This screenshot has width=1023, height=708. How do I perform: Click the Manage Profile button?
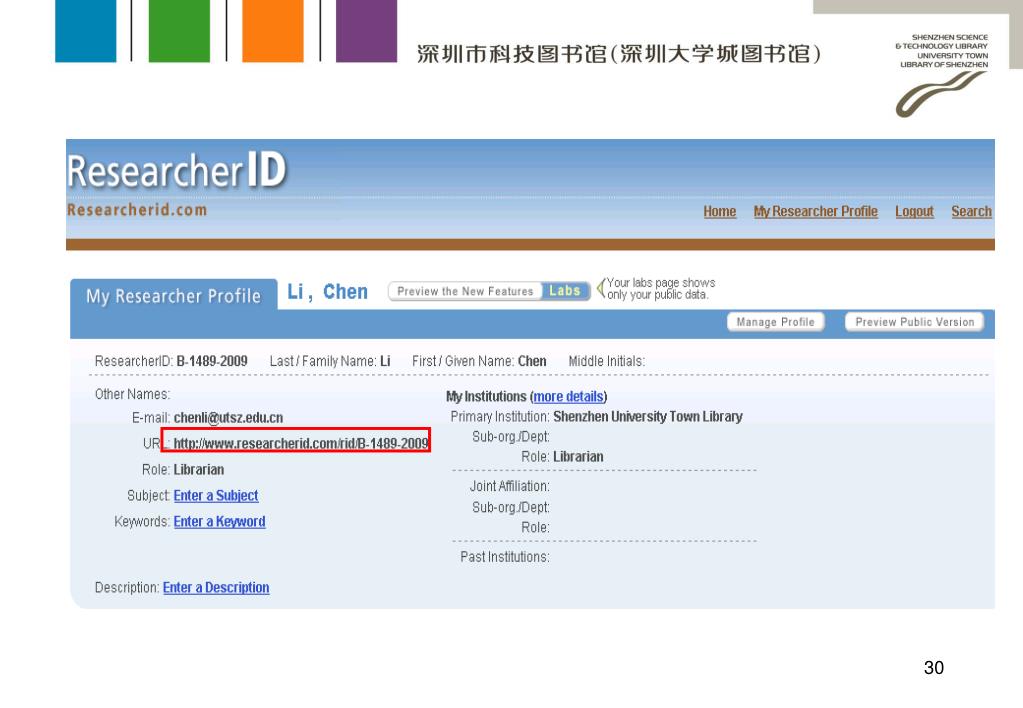(x=776, y=322)
